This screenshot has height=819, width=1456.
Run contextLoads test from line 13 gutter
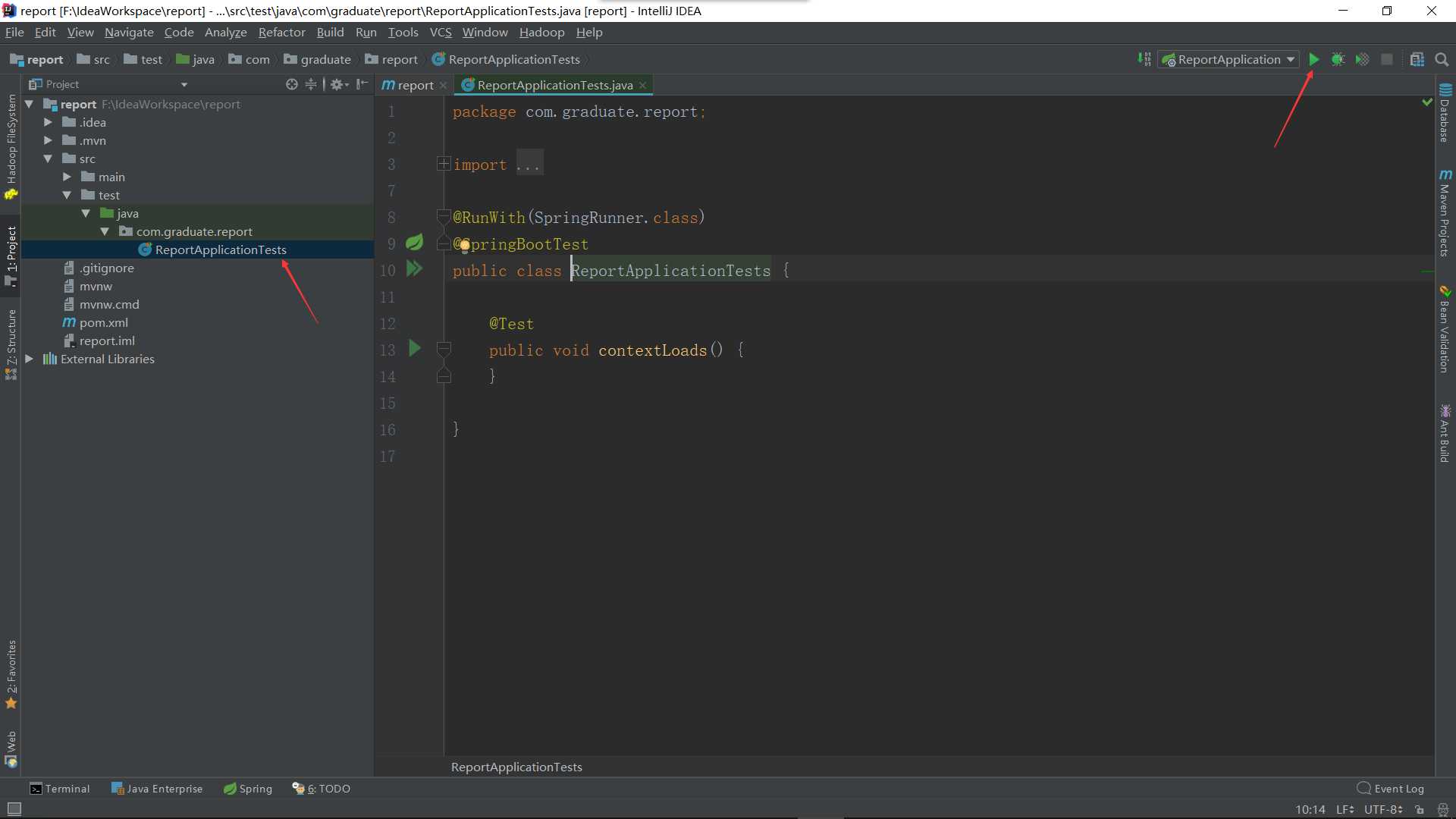[x=414, y=348]
